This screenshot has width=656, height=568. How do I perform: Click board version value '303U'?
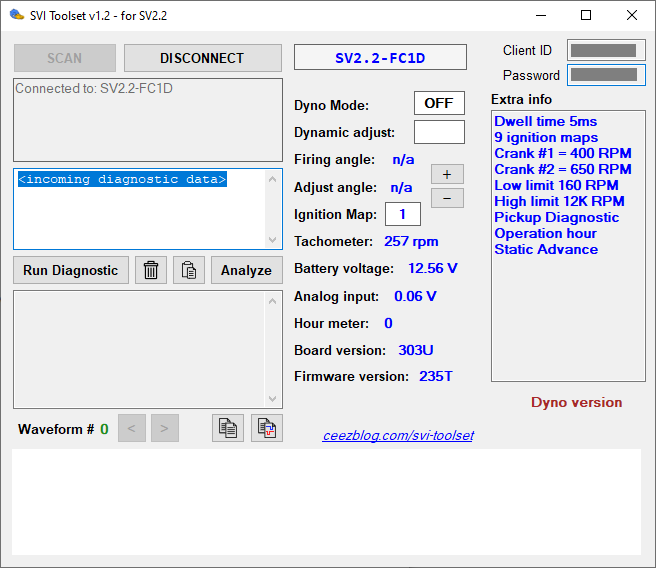(415, 350)
